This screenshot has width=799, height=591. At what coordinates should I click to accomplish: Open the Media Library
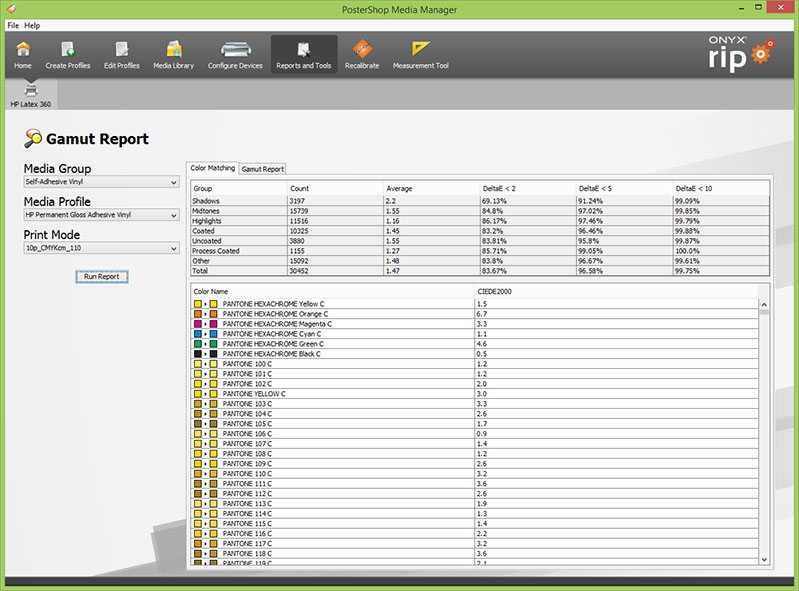pos(174,55)
